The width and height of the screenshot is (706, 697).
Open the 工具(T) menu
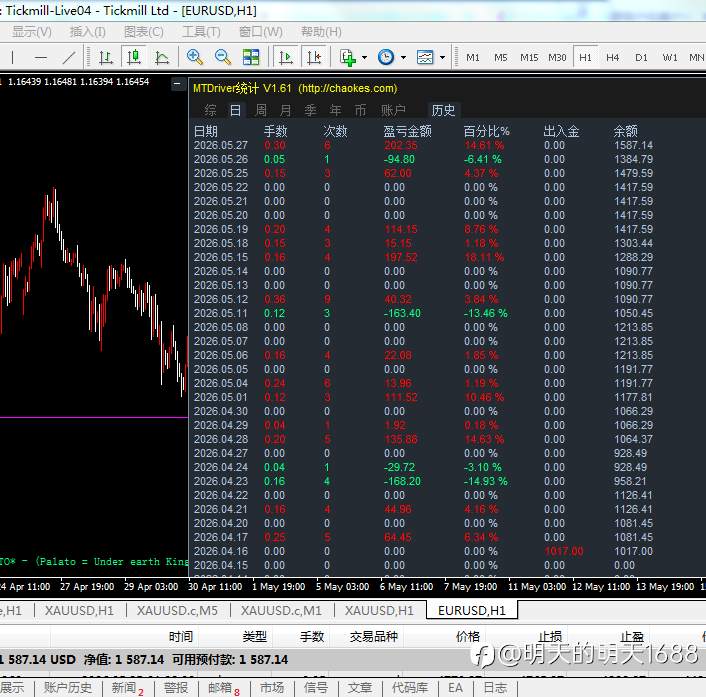201,32
